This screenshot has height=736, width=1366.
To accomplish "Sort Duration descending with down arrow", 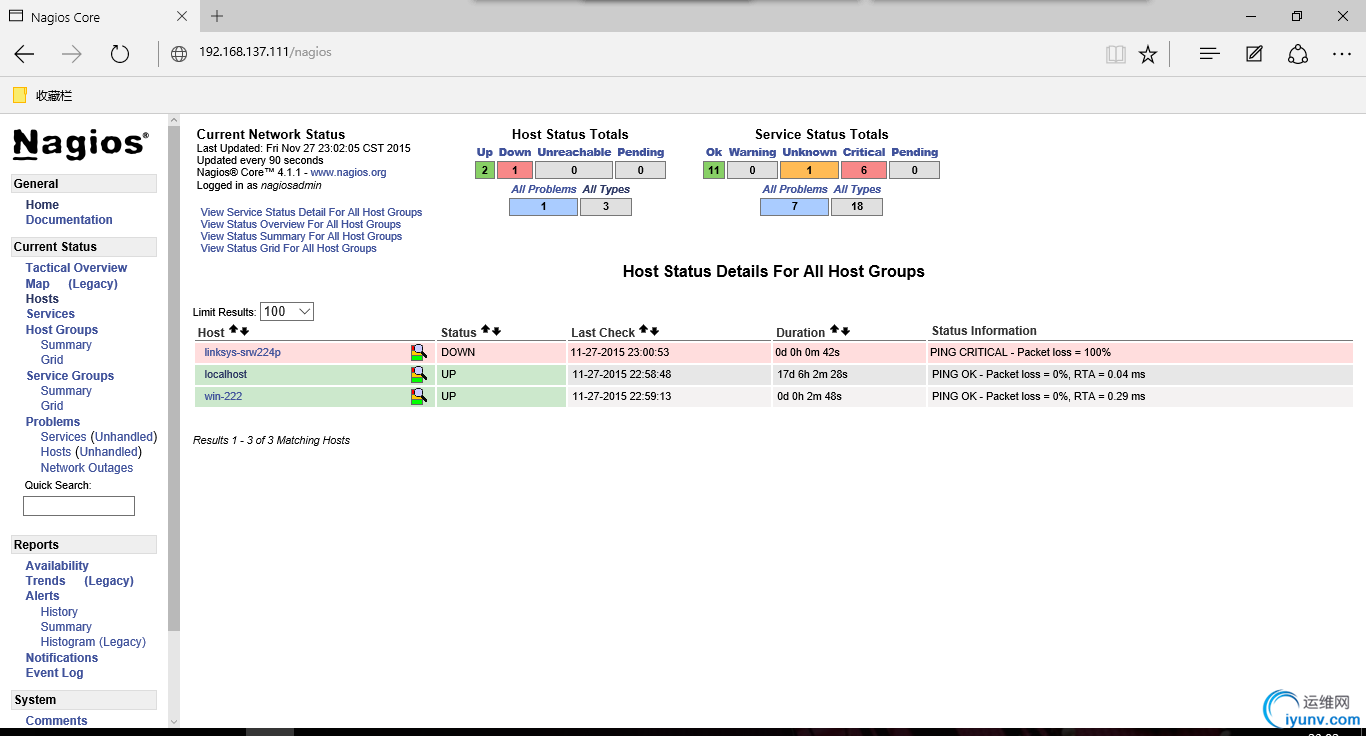I will click(845, 330).
